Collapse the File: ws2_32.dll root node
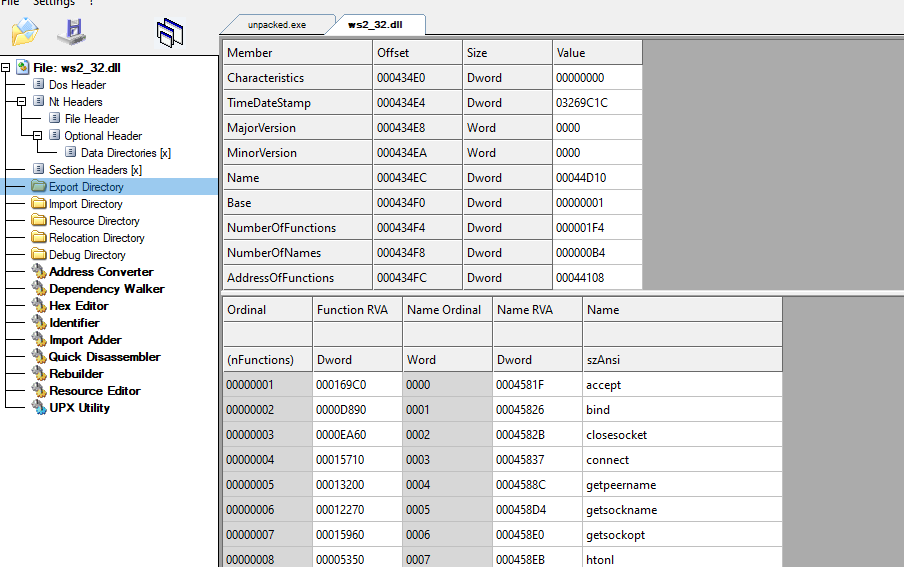 point(6,68)
